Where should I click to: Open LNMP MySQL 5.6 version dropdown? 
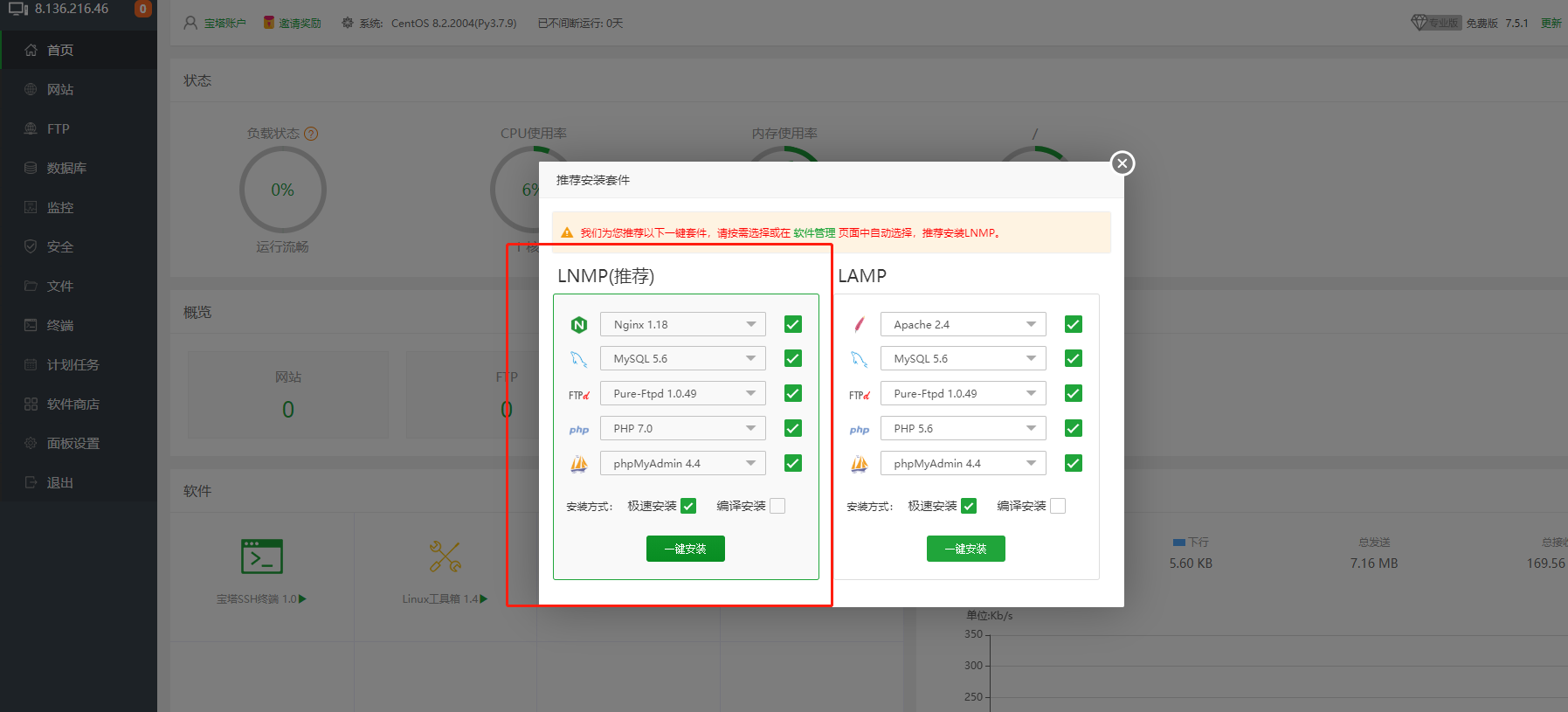tap(683, 358)
